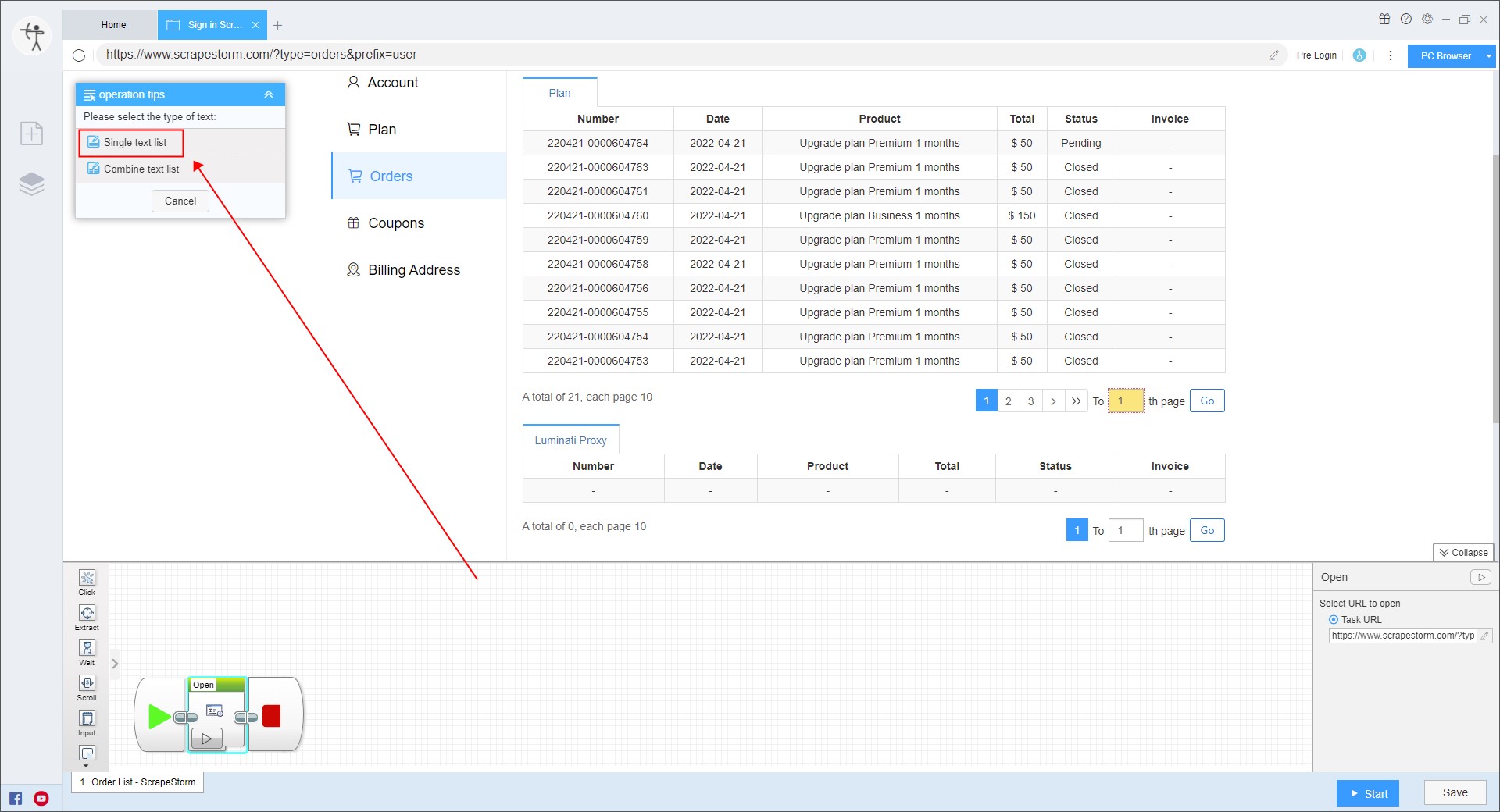Screen dimensions: 1500x812
Task: Click the ScrapeStorm logo icon
Action: click(x=32, y=36)
